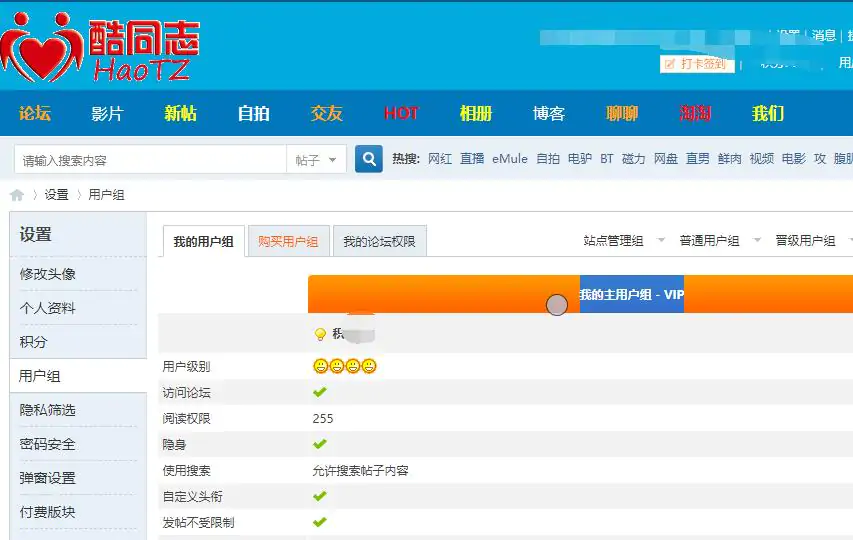Click 用户组 in the breadcrumb
The width and height of the screenshot is (853, 540).
click(106, 195)
